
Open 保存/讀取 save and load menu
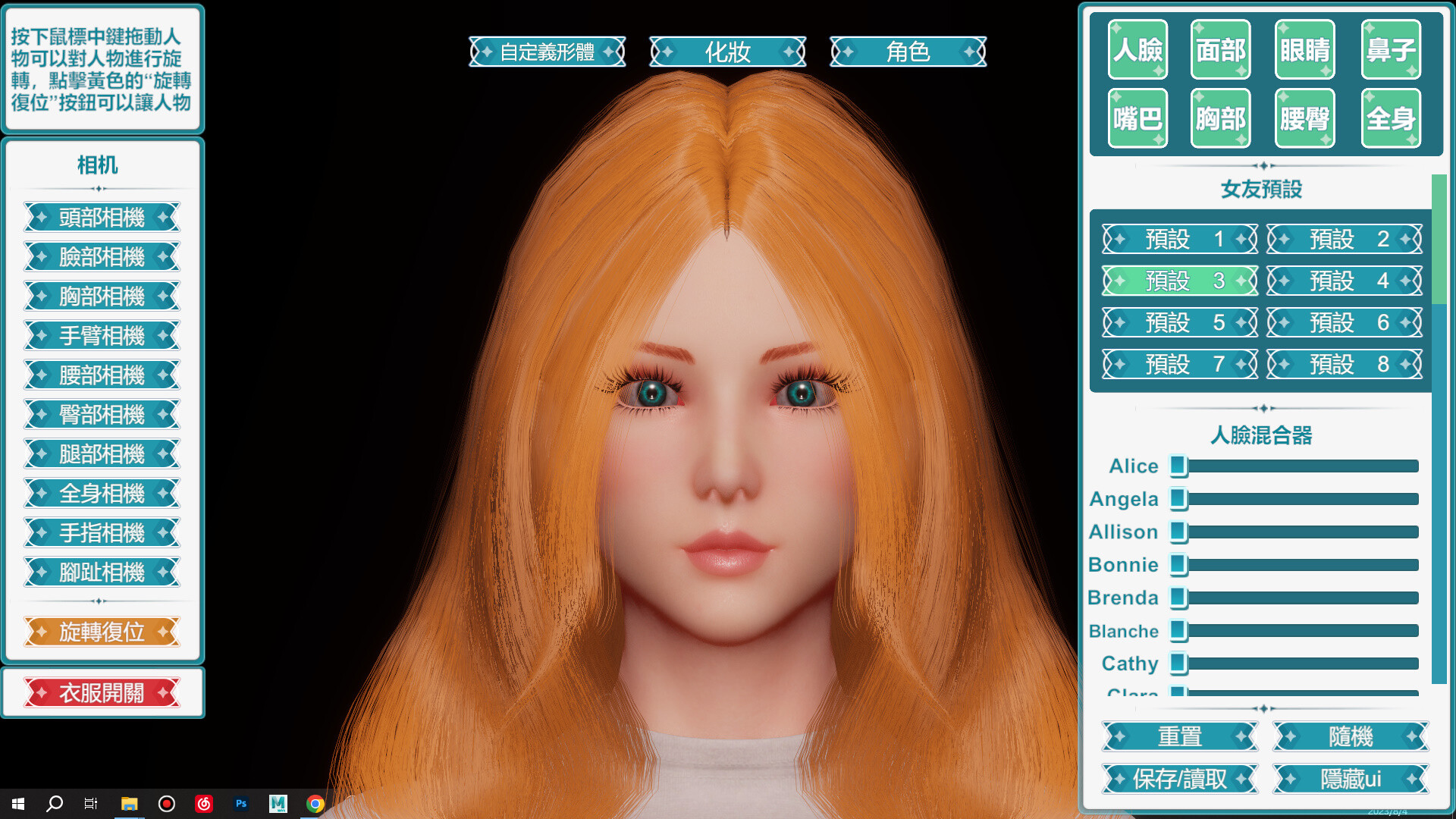coord(1178,779)
